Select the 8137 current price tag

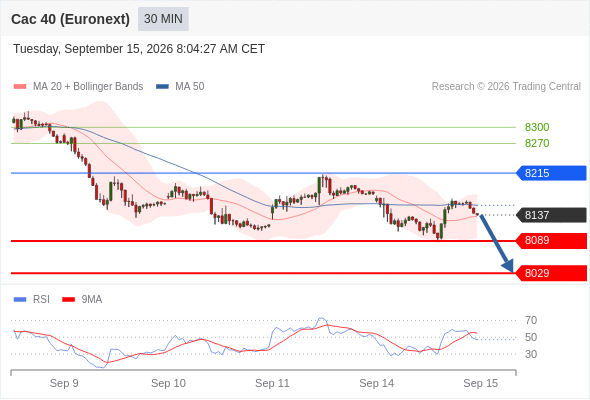coord(551,215)
